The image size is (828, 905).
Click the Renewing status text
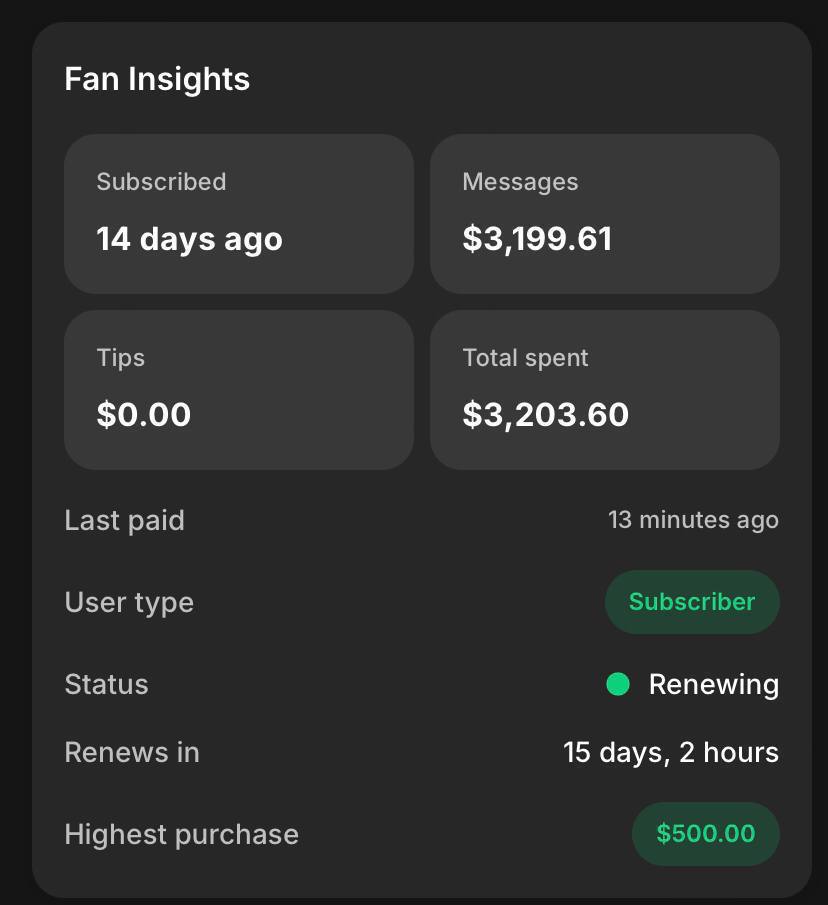tap(713, 684)
